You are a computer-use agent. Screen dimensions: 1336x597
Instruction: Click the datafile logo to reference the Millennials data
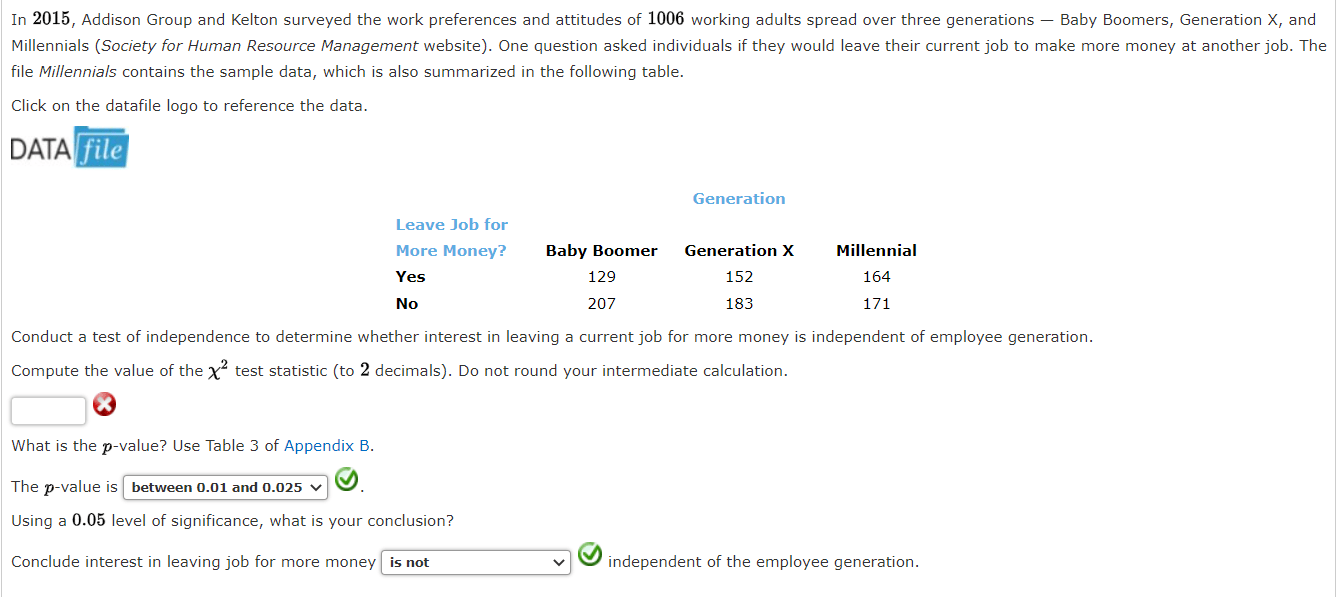pos(68,147)
